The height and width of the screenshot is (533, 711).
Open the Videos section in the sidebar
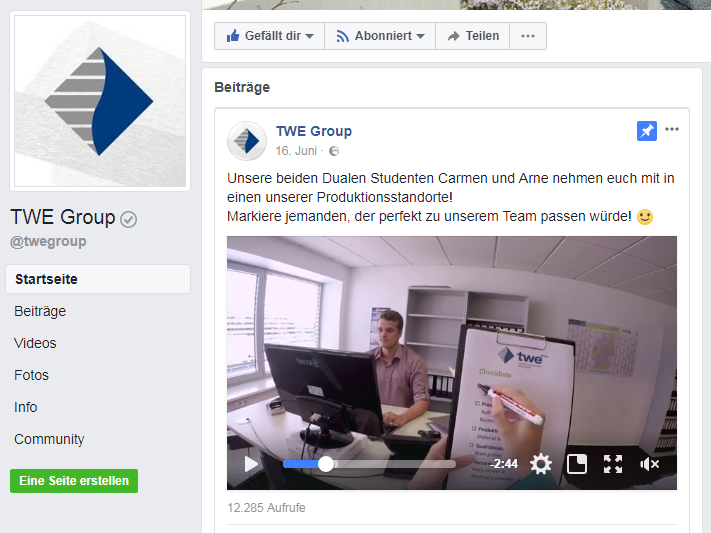[35, 343]
